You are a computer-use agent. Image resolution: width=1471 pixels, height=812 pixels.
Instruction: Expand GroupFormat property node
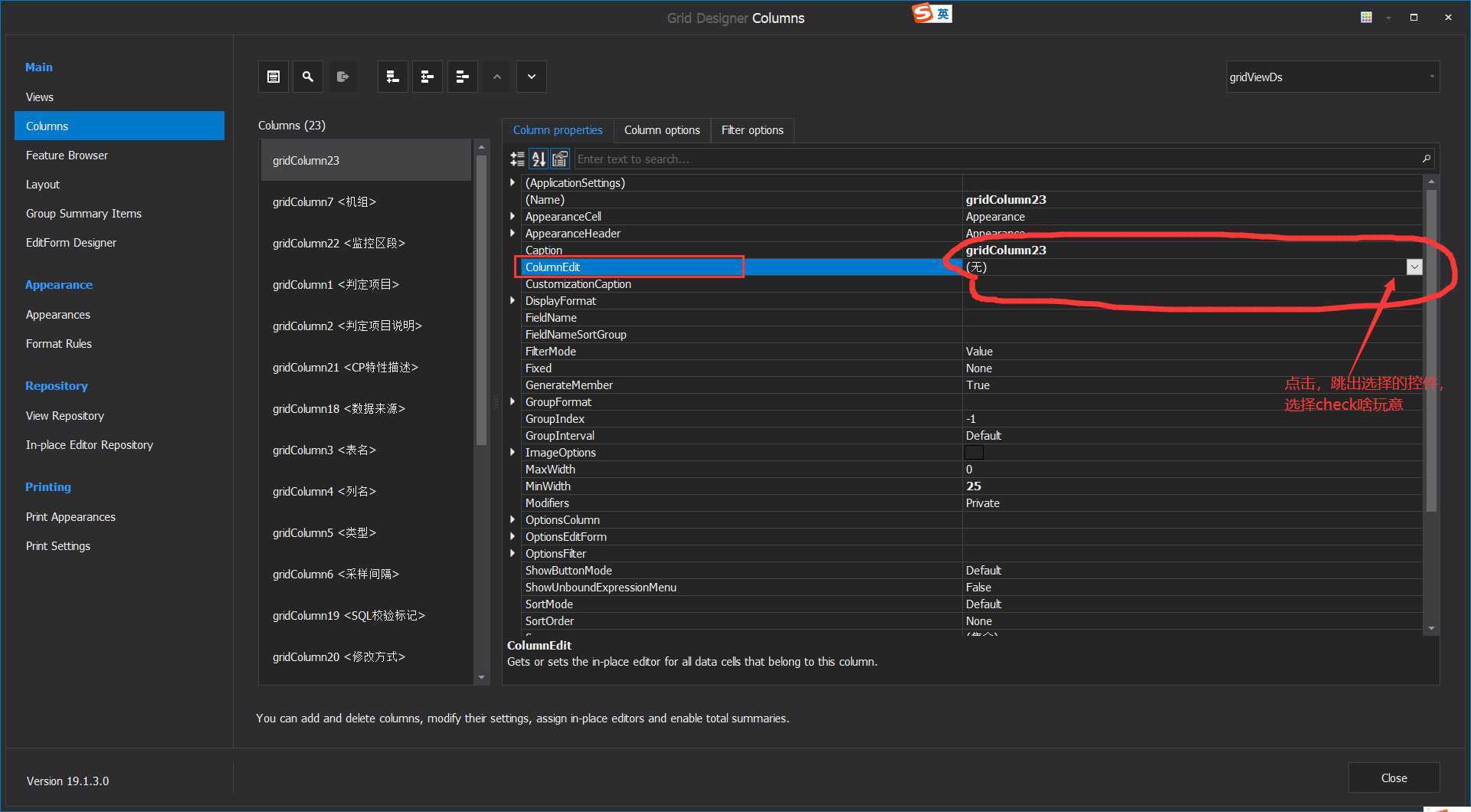[513, 401]
